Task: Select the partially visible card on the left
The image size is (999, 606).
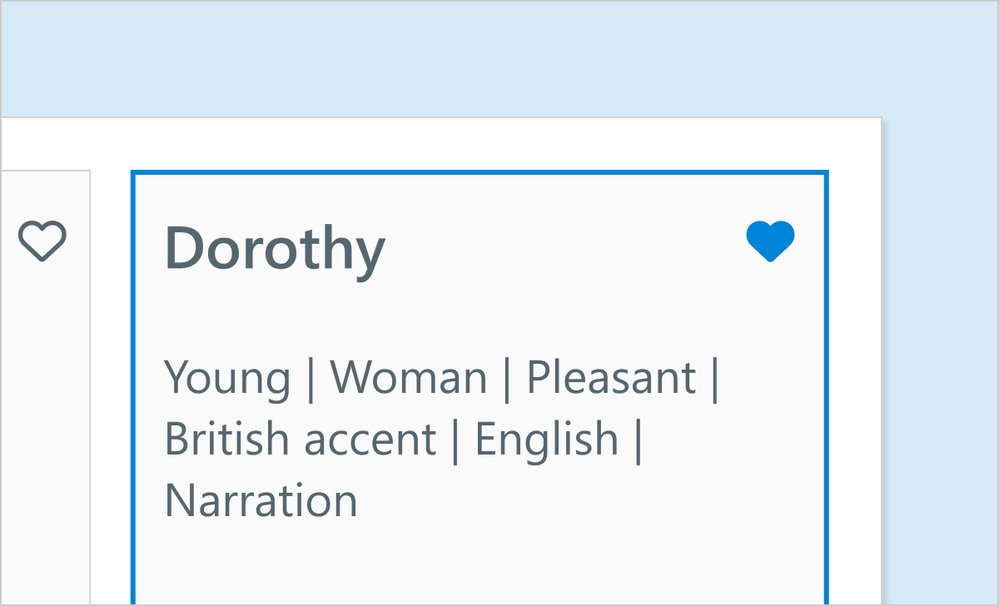Action: [x=45, y=400]
